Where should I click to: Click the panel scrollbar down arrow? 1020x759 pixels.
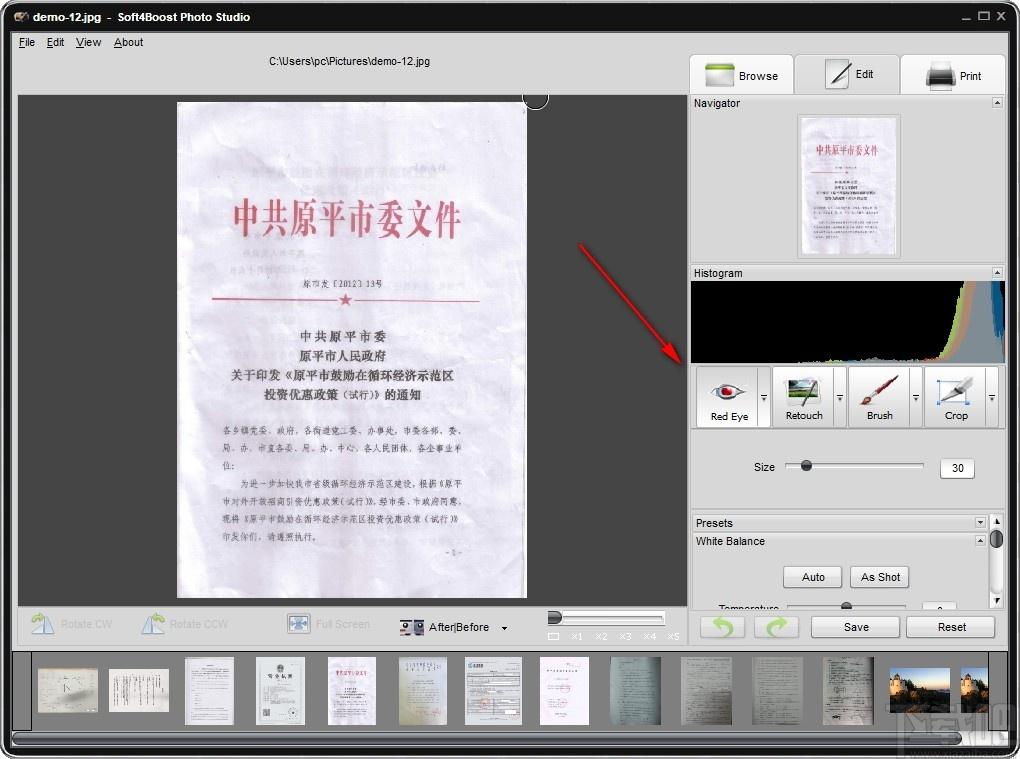[996, 600]
